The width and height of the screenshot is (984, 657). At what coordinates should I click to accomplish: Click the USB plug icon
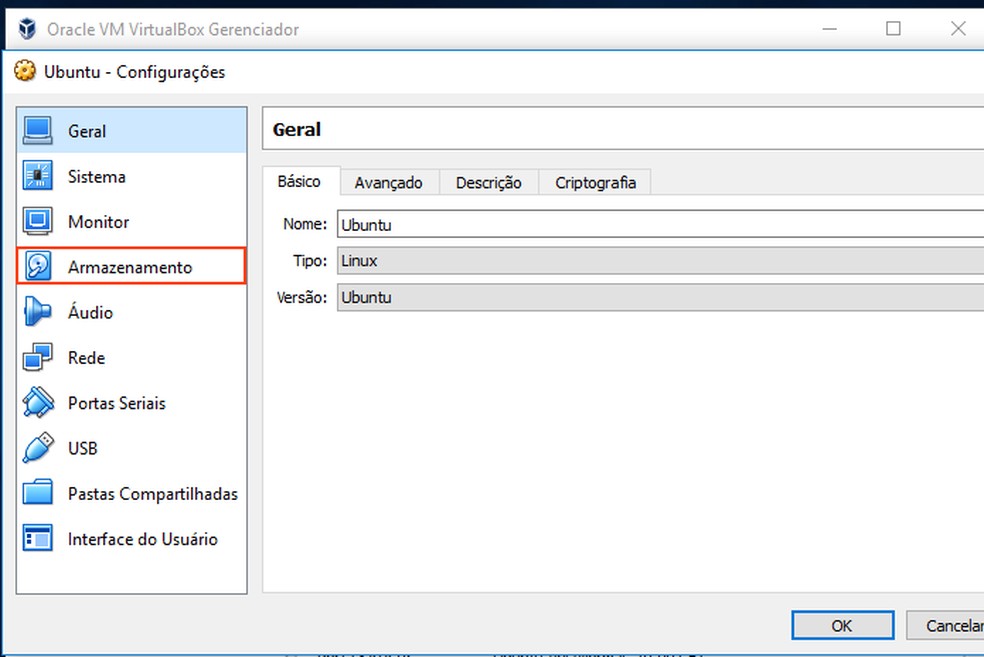click(38, 447)
